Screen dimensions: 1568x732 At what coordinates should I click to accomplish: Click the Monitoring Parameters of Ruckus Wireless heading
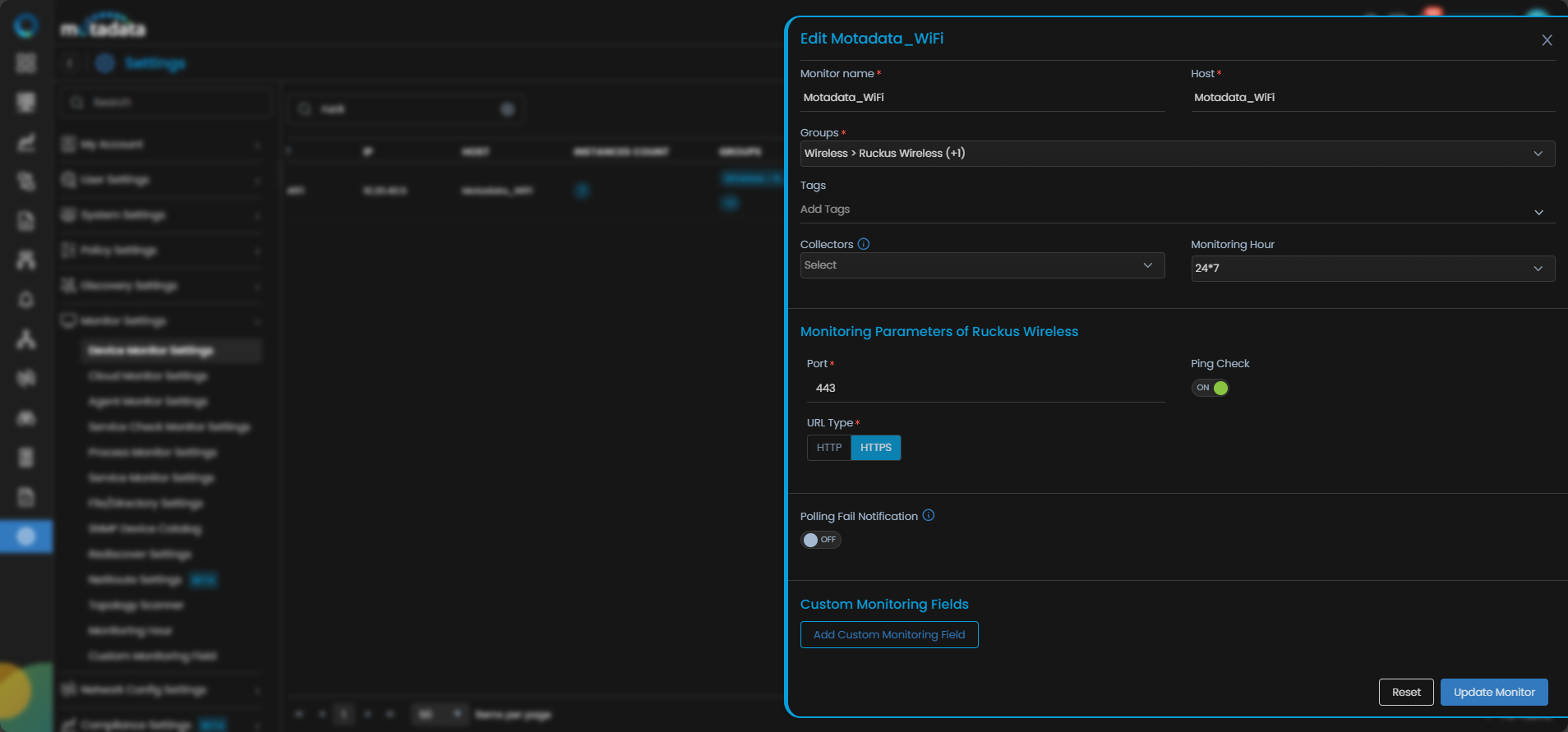[x=939, y=332]
